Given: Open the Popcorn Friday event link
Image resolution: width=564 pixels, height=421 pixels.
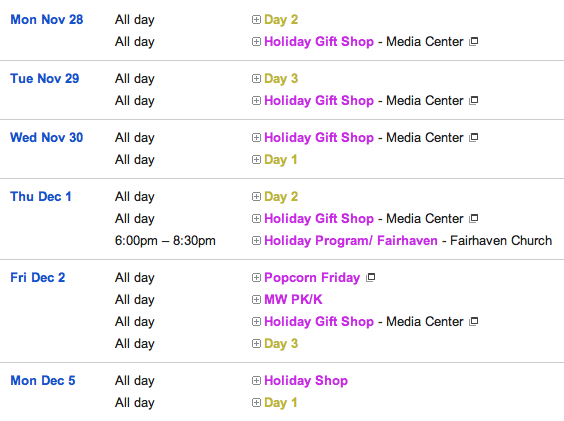Looking at the screenshot, I should (x=312, y=277).
